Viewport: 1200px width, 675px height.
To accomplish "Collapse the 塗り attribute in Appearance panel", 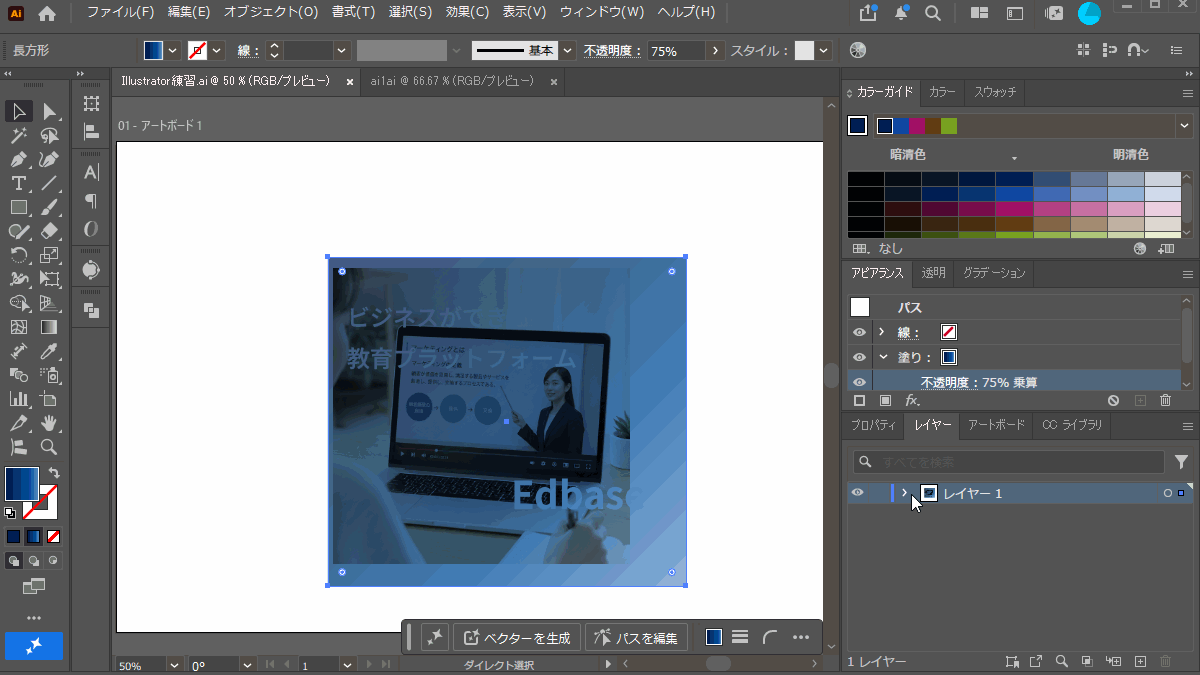I will coord(882,357).
